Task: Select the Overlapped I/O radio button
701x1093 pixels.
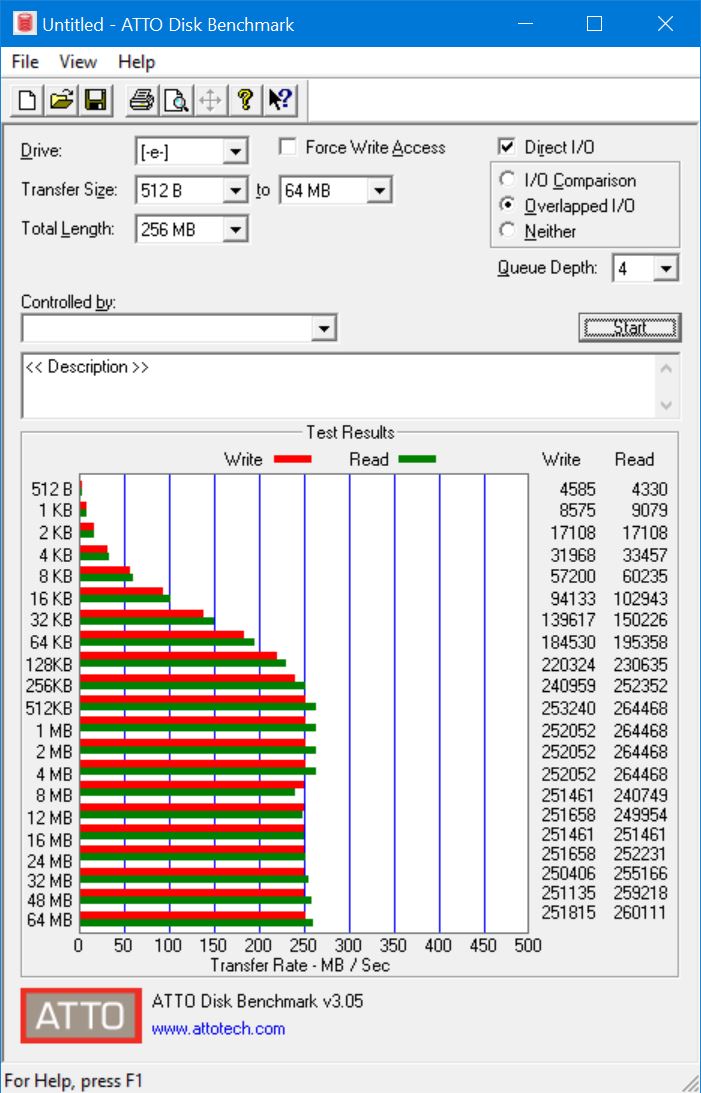Action: click(x=507, y=205)
